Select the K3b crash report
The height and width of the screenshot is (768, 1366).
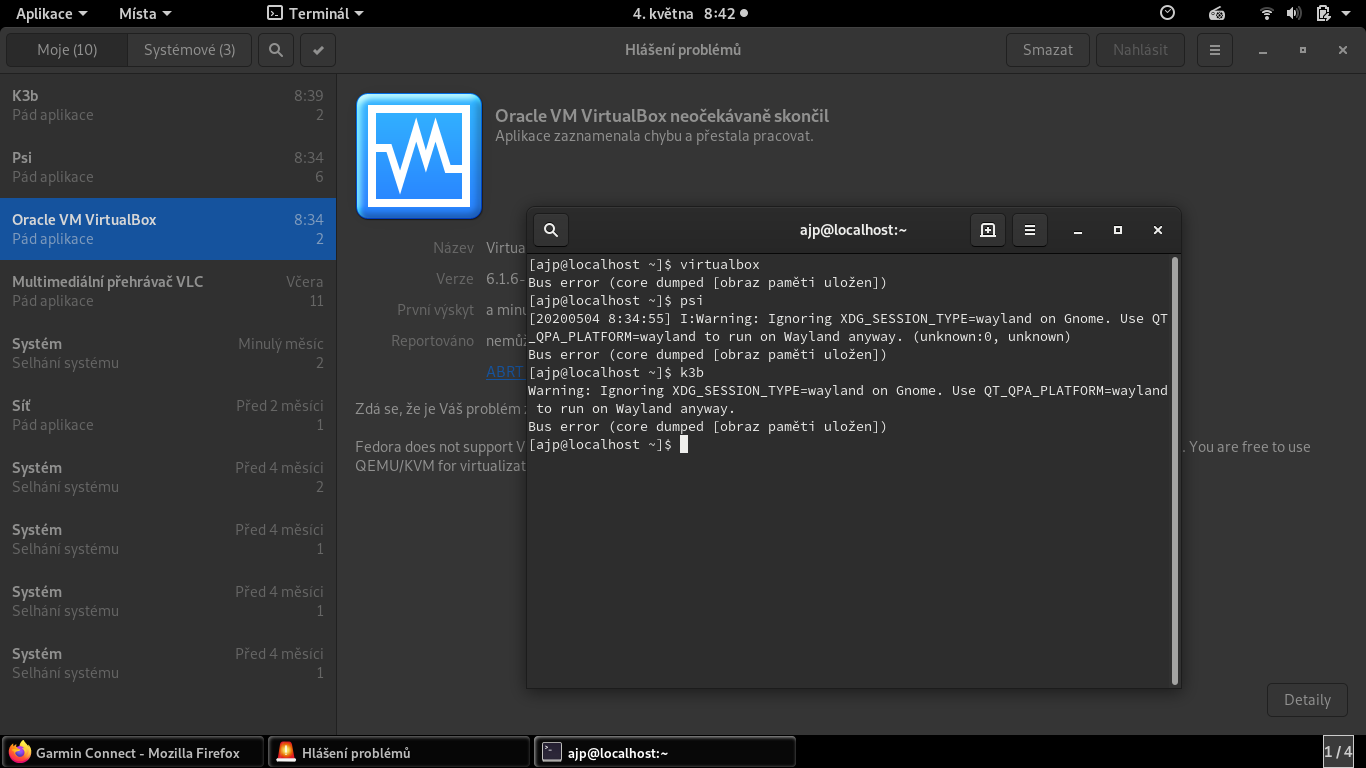[x=168, y=105]
